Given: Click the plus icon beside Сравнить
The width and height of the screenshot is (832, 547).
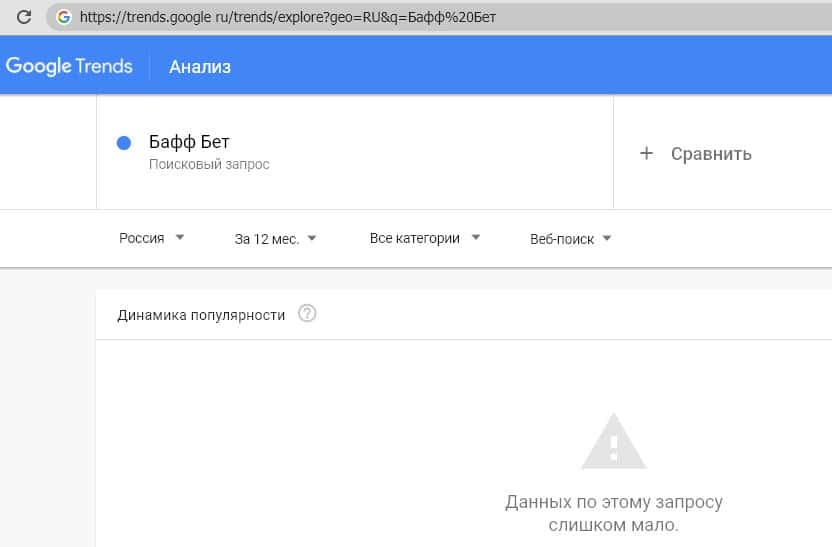Looking at the screenshot, I should click(646, 153).
